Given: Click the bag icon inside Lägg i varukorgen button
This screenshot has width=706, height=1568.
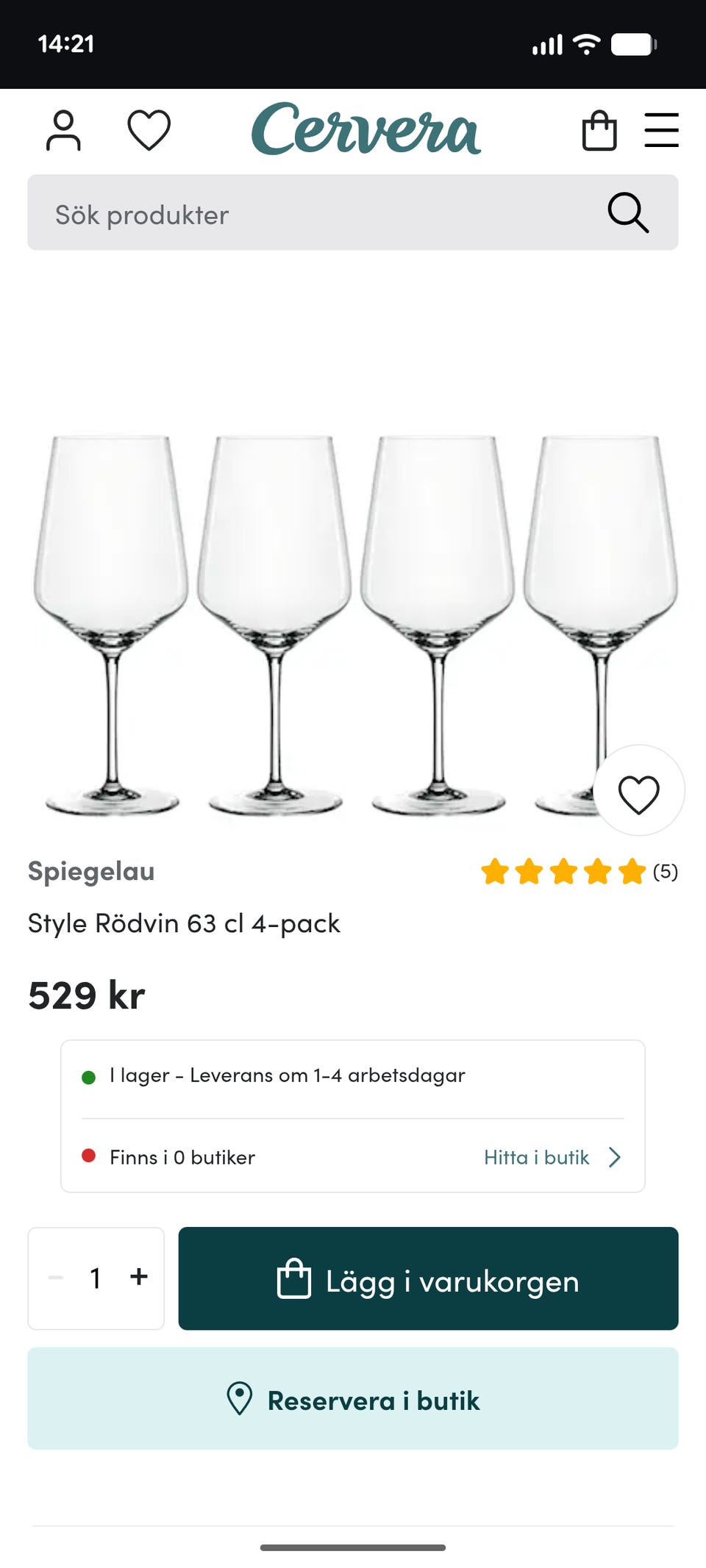Looking at the screenshot, I should (295, 1279).
